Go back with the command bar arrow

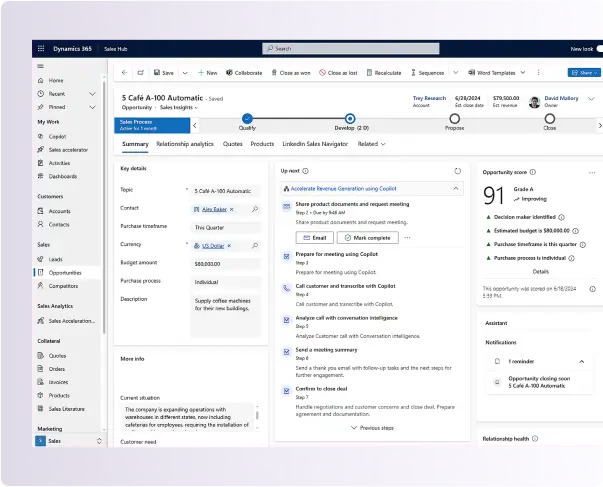pos(123,72)
